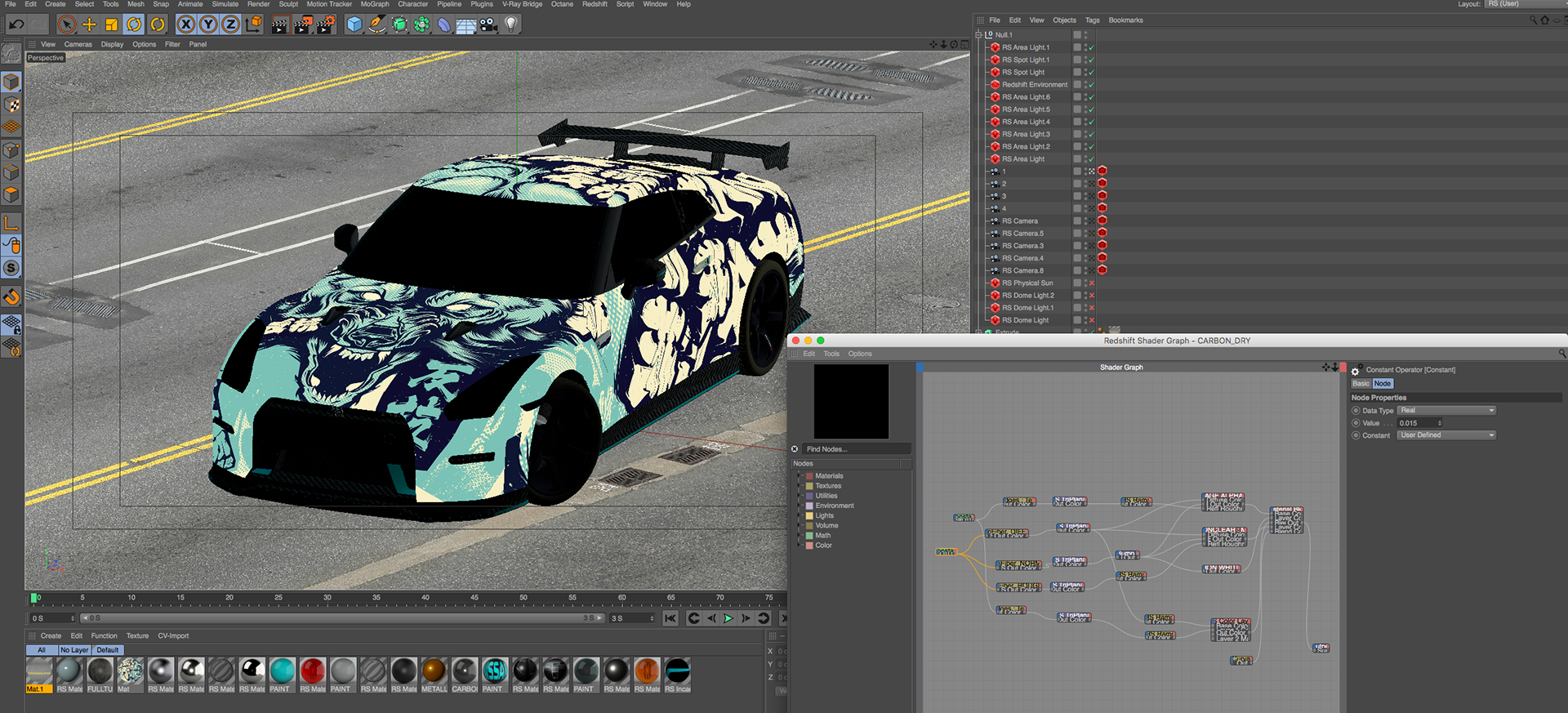Select Default material layer button

coord(107,650)
